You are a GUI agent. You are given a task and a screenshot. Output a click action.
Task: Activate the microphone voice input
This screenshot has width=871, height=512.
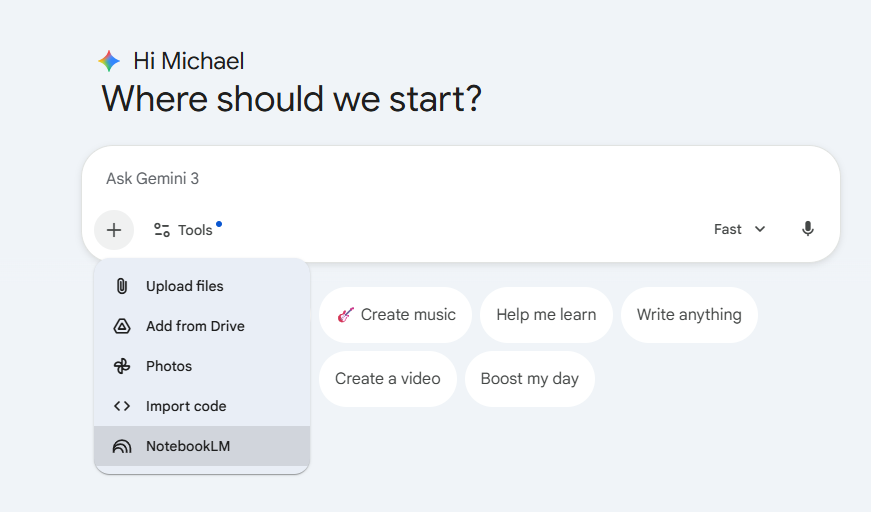point(808,229)
